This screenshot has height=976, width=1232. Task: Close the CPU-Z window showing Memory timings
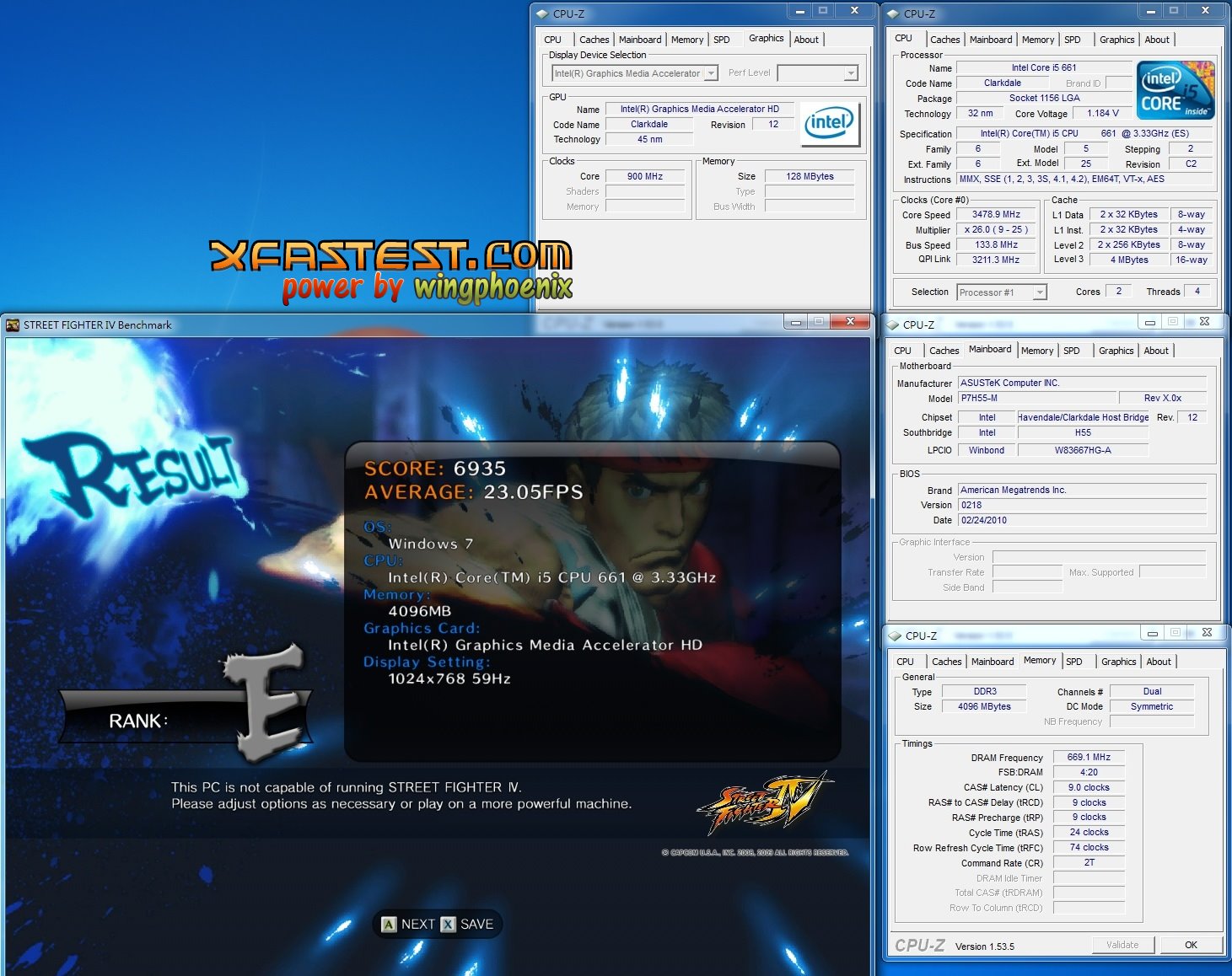click(x=1207, y=632)
